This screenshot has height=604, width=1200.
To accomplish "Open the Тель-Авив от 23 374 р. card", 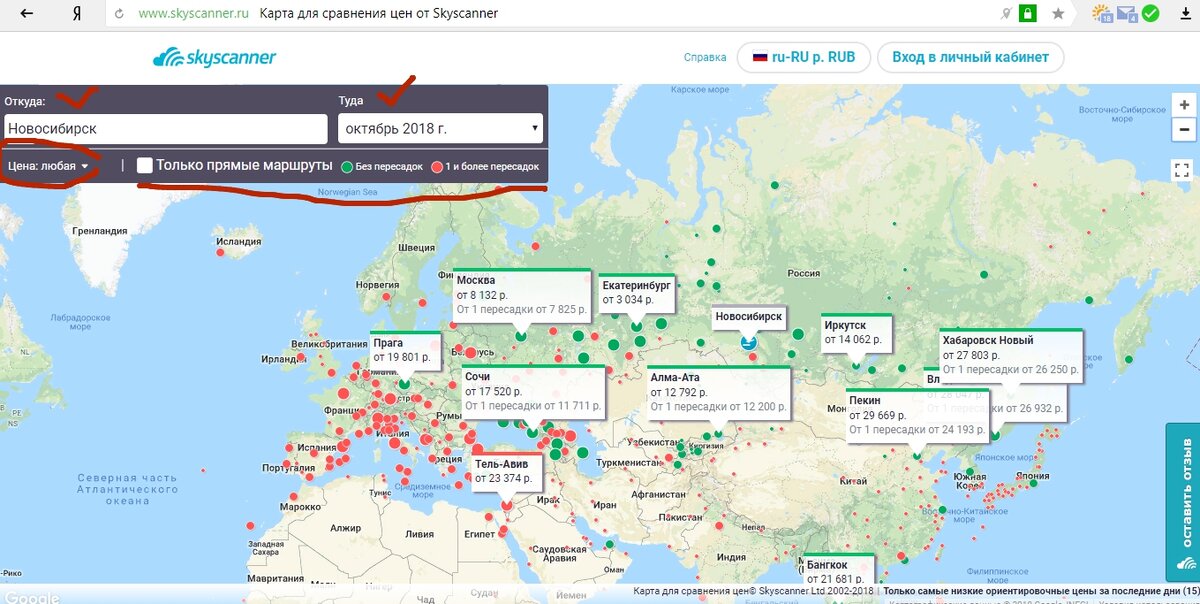I will click(507, 471).
